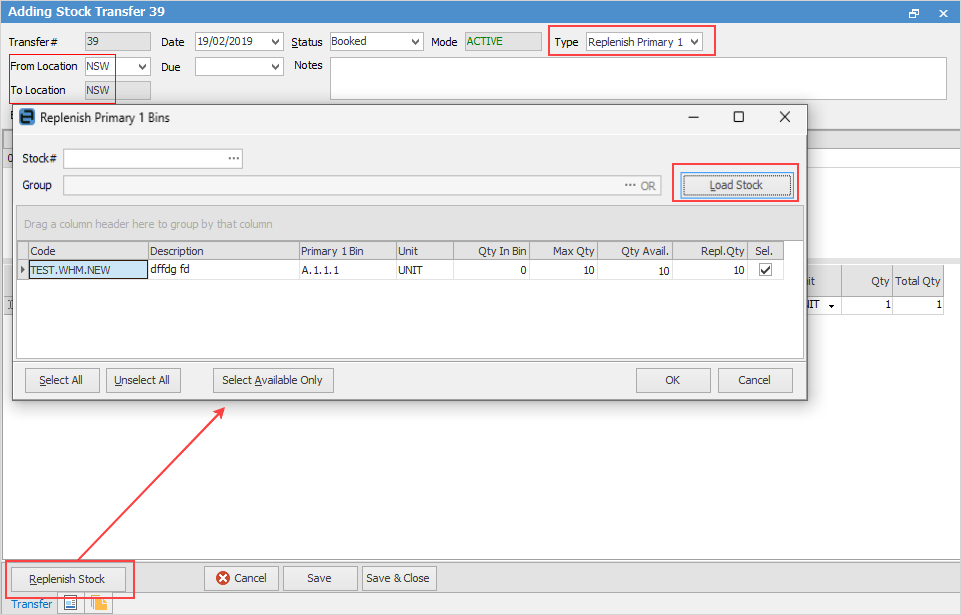Maximize the Replenish Primary 1 Bins dialog

pos(738,117)
